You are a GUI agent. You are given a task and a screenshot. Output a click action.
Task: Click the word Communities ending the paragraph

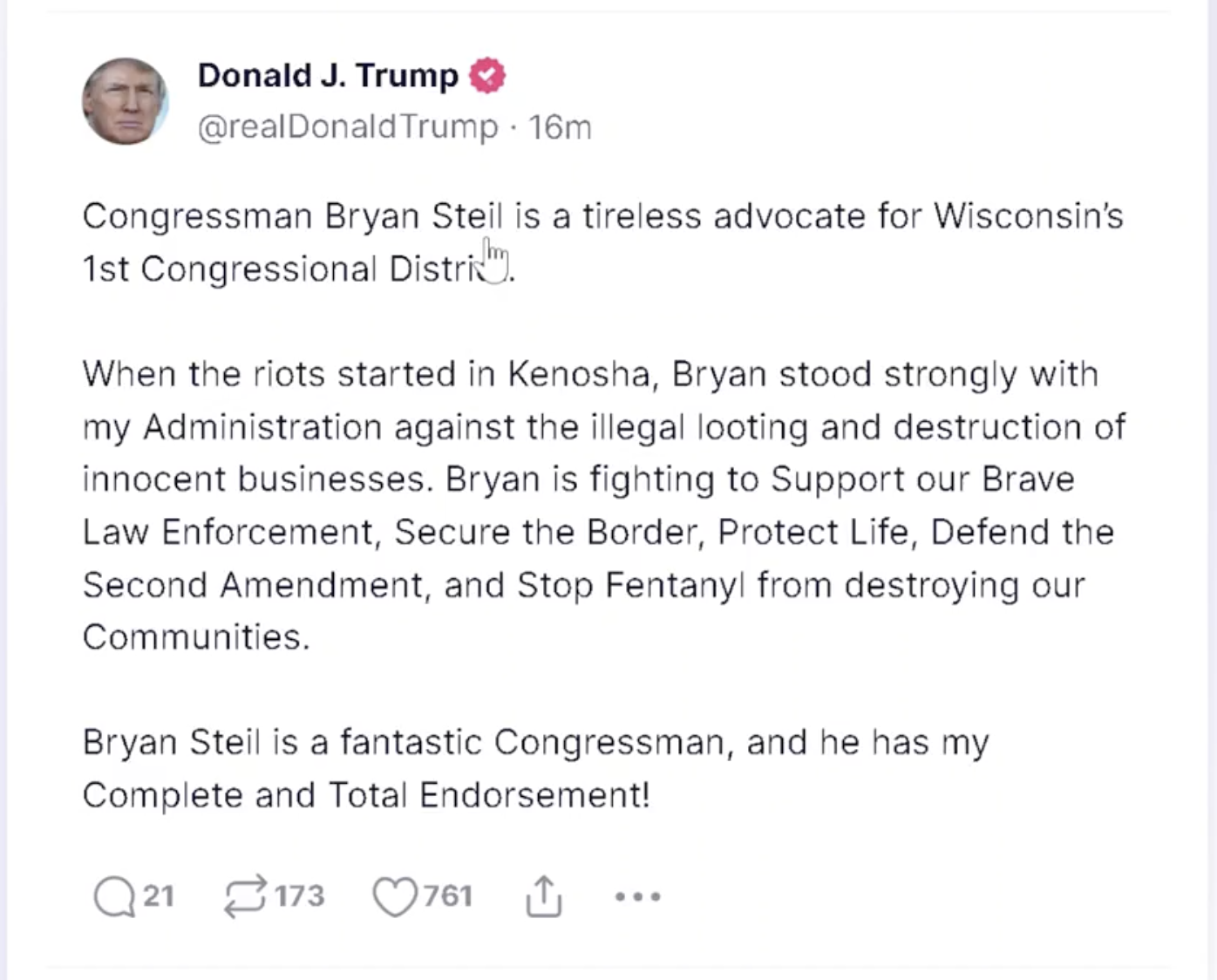click(195, 637)
